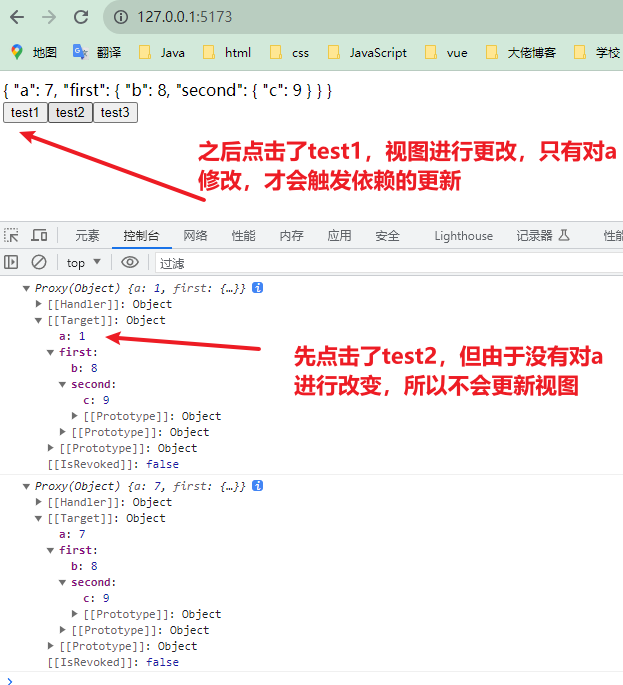Image resolution: width=623 pixels, height=685 pixels.
Task: Switch to the 控制台 tab
Action: click(141, 236)
